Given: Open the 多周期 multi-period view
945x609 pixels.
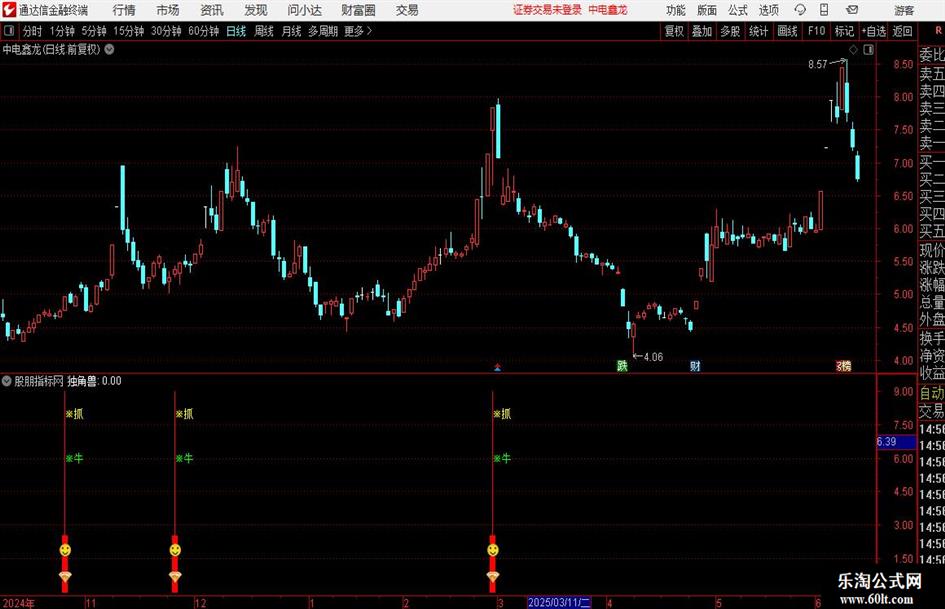Looking at the screenshot, I should (323, 31).
